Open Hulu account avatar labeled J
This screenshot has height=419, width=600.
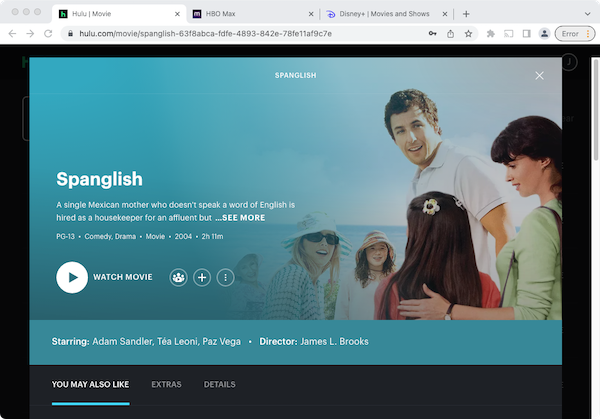(569, 62)
